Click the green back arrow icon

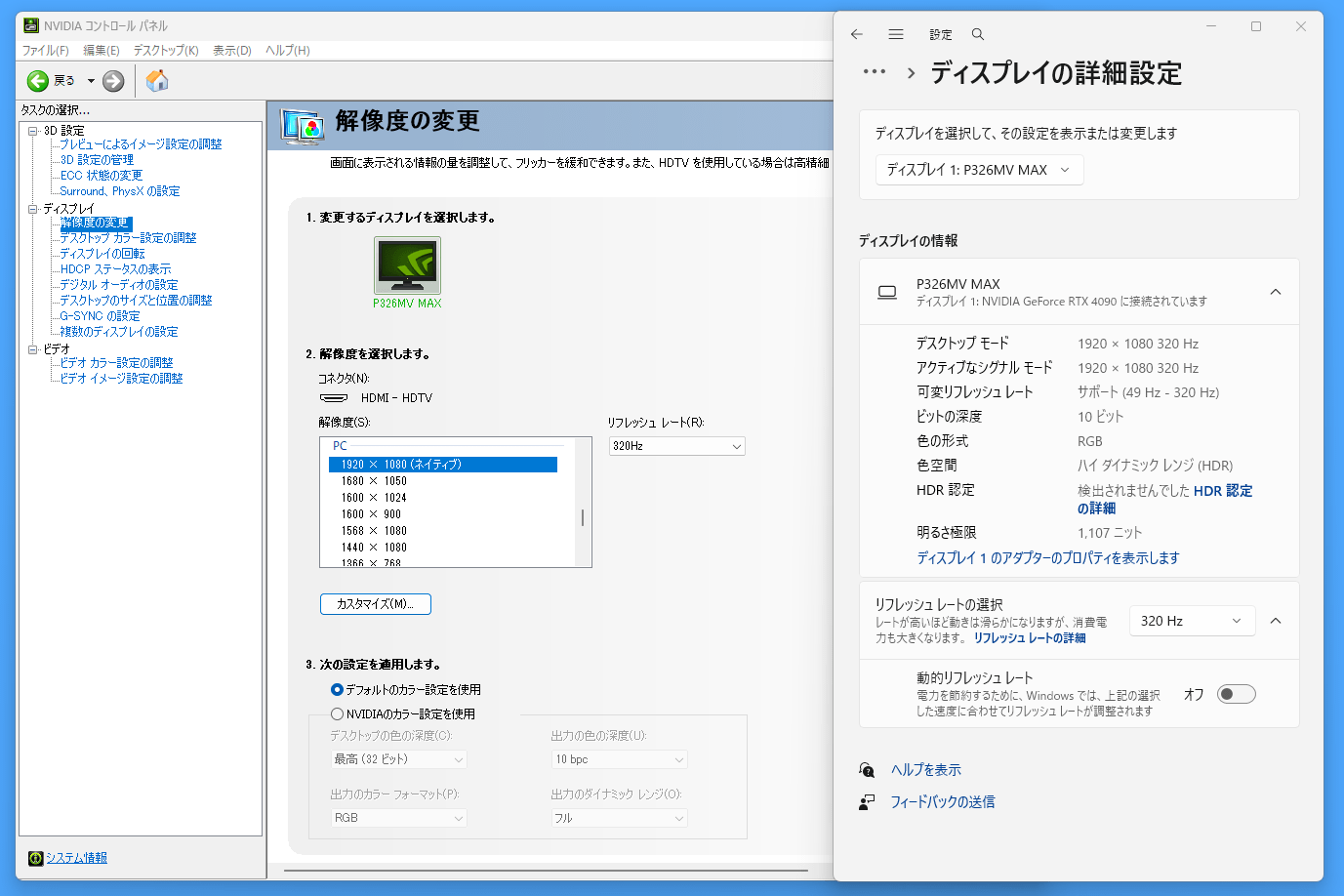(x=38, y=81)
